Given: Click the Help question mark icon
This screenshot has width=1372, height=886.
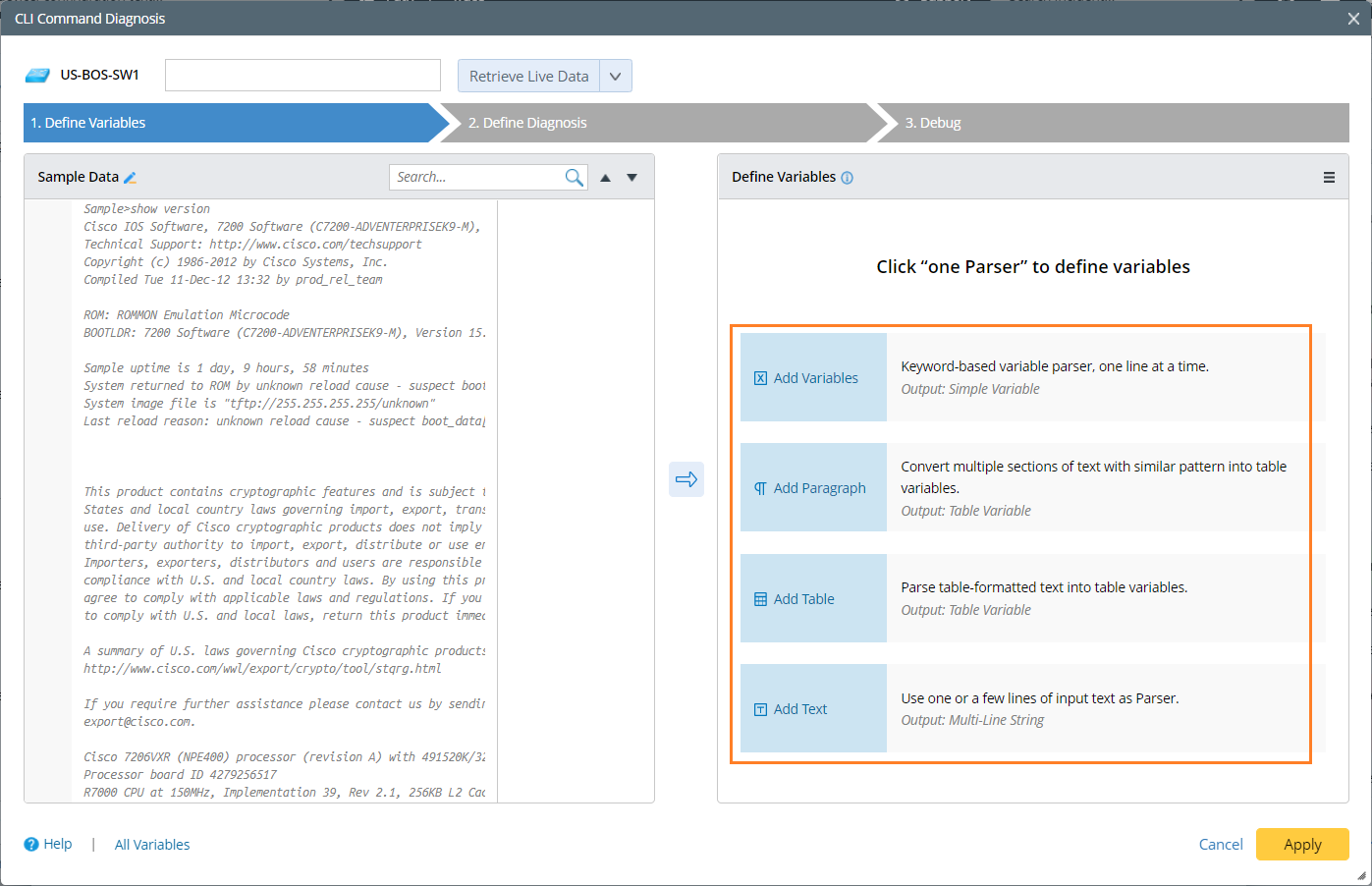Looking at the screenshot, I should click(x=31, y=844).
